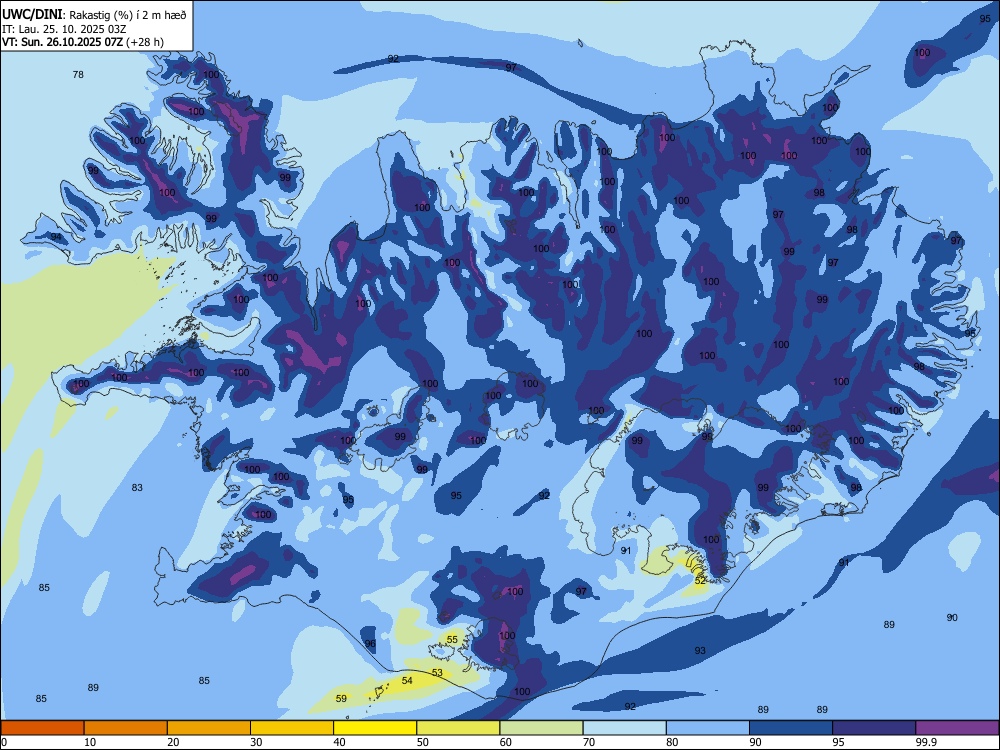This screenshot has width=1000, height=750.
Task: Click the title line 'UWC/DINI: Rakastig (%) í 2 m hæð'
Action: point(94,15)
